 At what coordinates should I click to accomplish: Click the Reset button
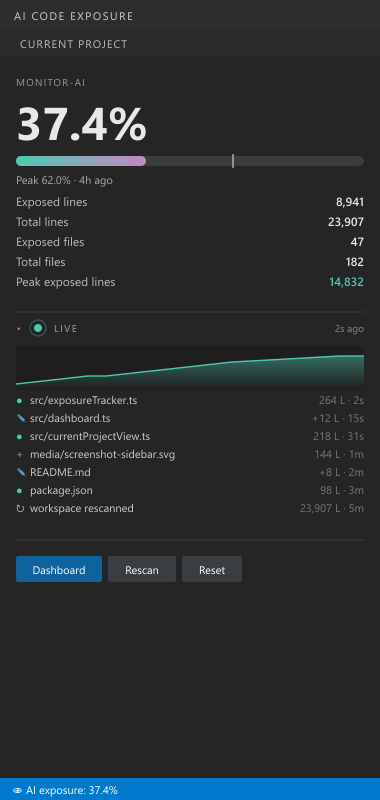[x=212, y=569]
